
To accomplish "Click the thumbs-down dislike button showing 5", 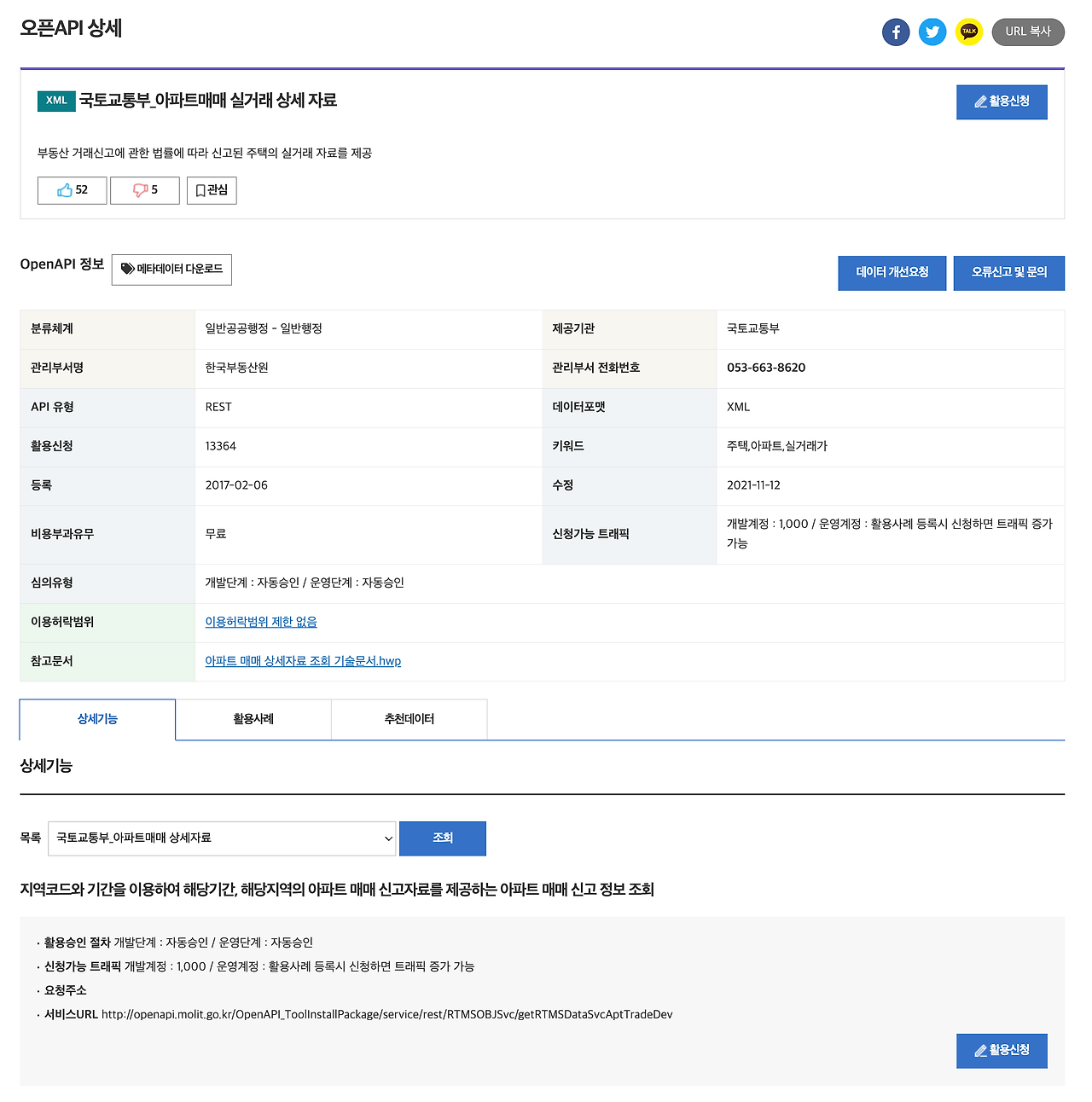I will coord(145,190).
